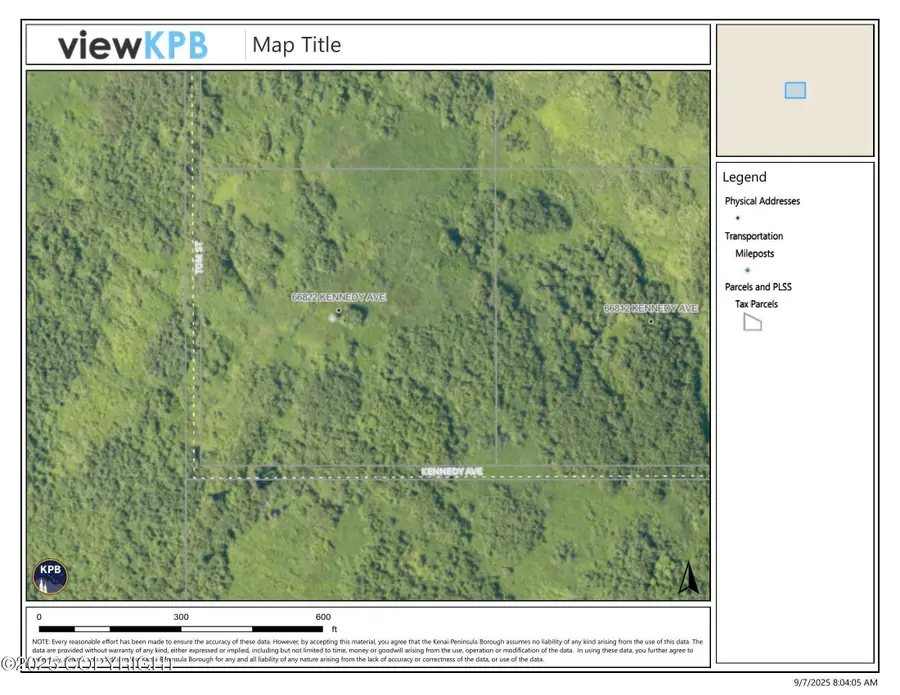
Task: Toggle the Transportation legend entry
Action: click(x=754, y=236)
